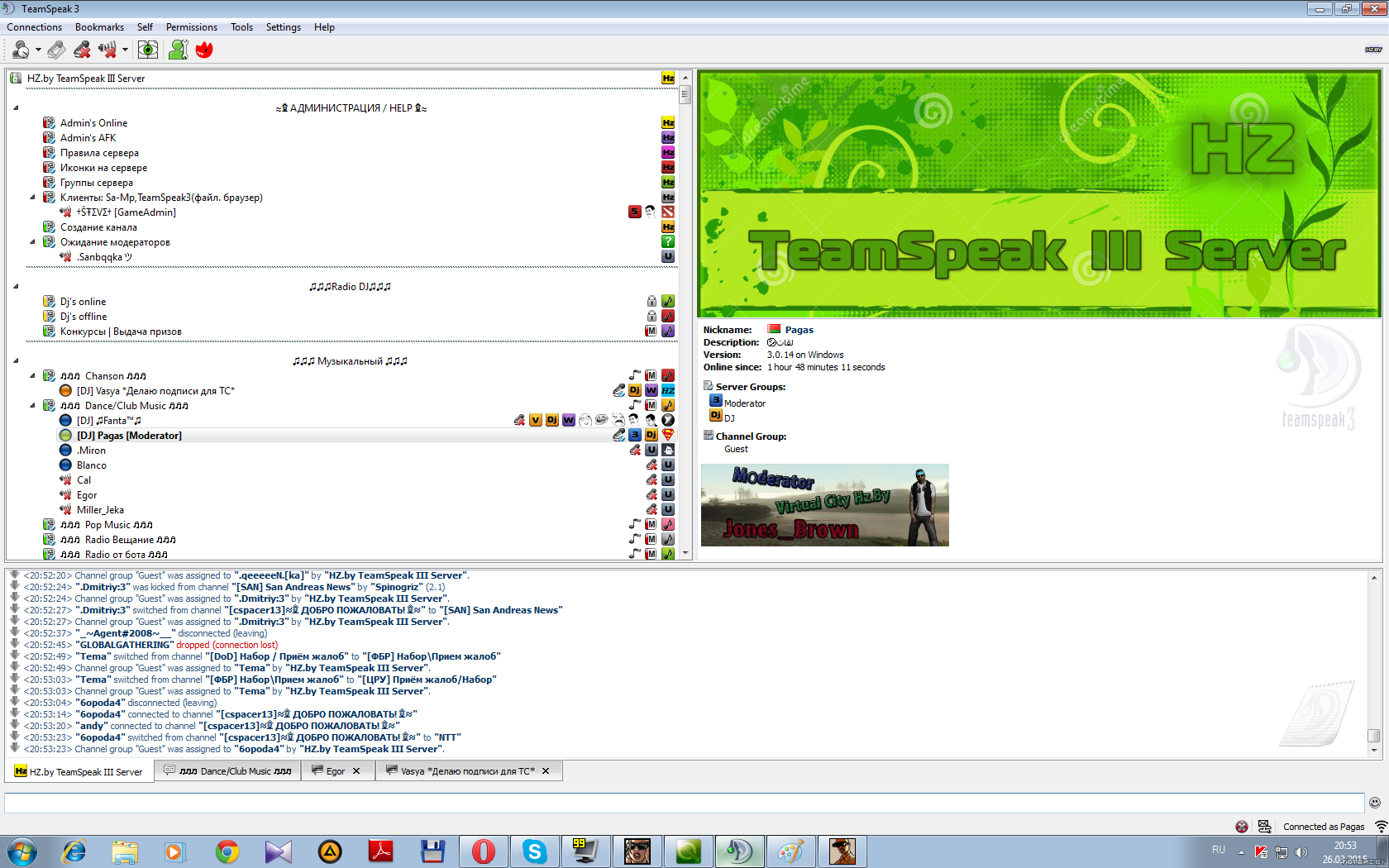
Task: Select the Admin's AFK channel
Action: tap(88, 138)
